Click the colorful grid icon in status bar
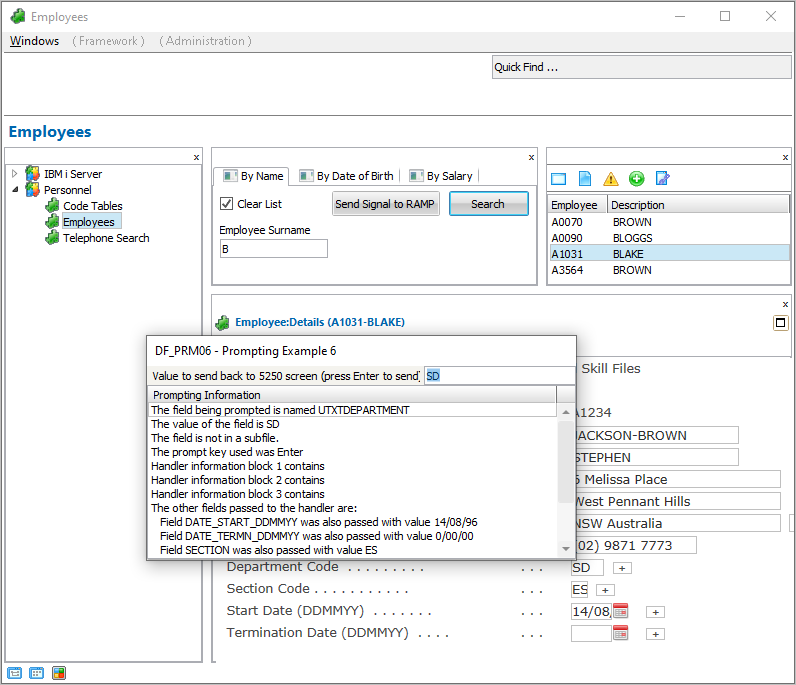 point(59,673)
